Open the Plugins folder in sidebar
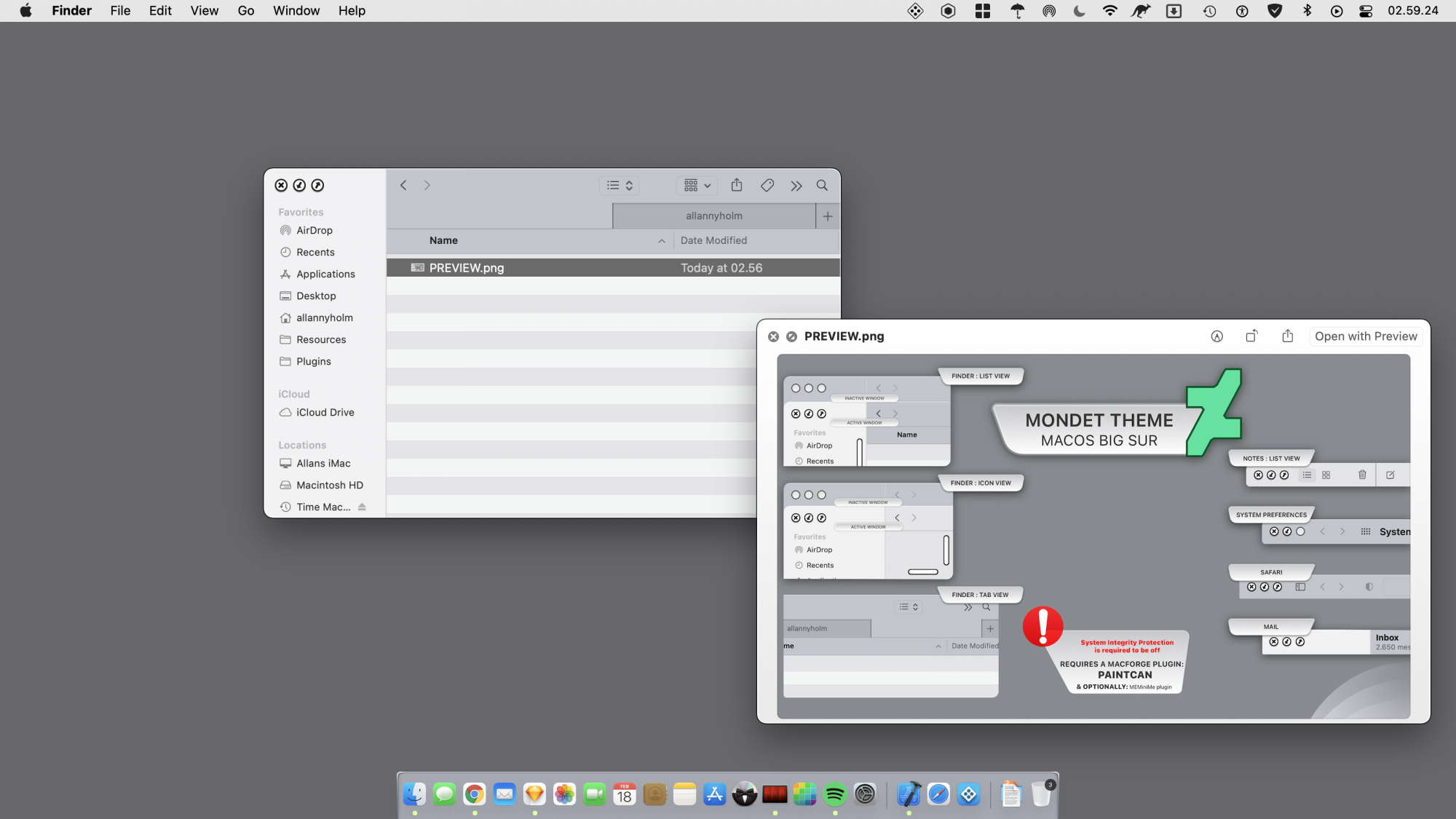Viewport: 1456px width, 819px height. pyautogui.click(x=314, y=361)
